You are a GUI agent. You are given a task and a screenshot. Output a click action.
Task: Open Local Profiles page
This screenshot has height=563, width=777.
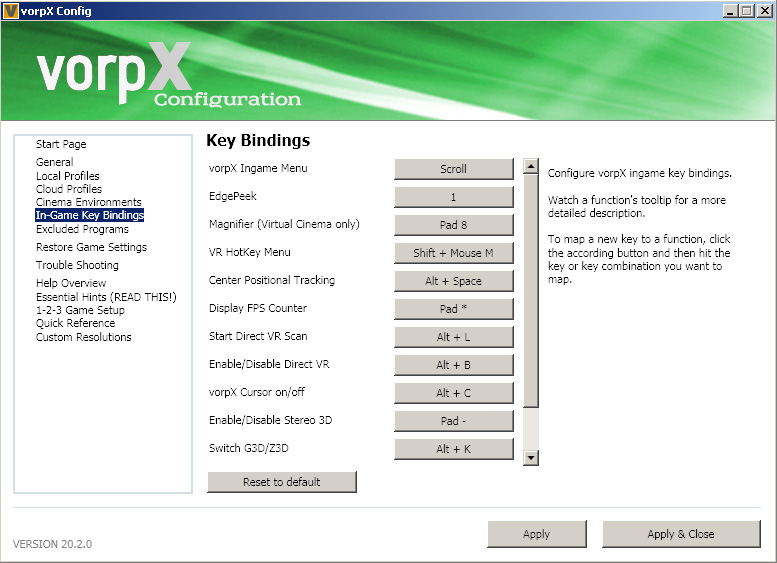(67, 176)
